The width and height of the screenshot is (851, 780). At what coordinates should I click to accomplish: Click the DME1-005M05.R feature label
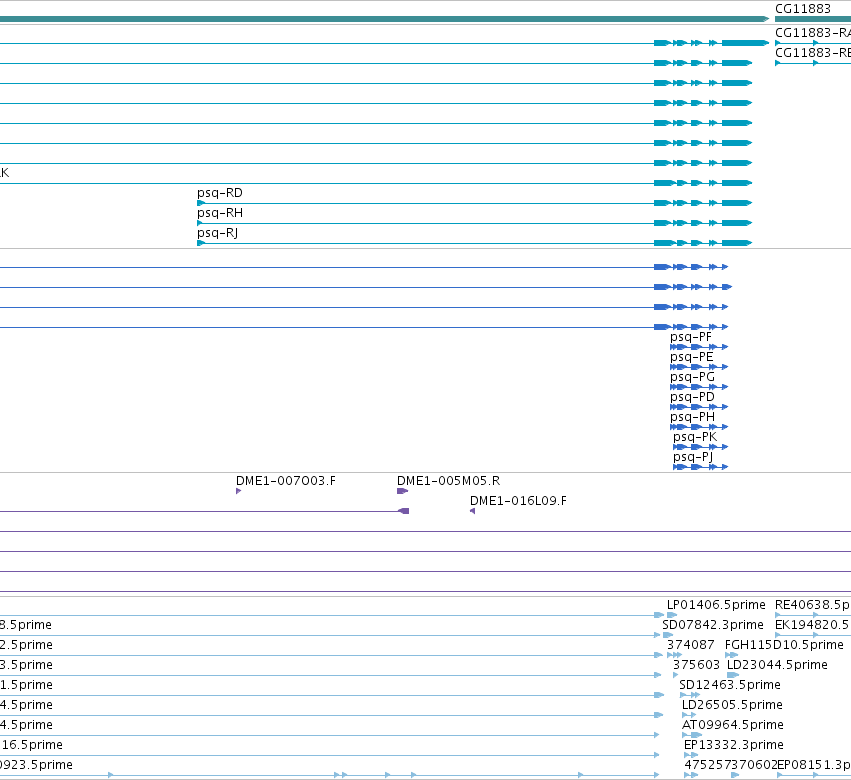pos(448,481)
